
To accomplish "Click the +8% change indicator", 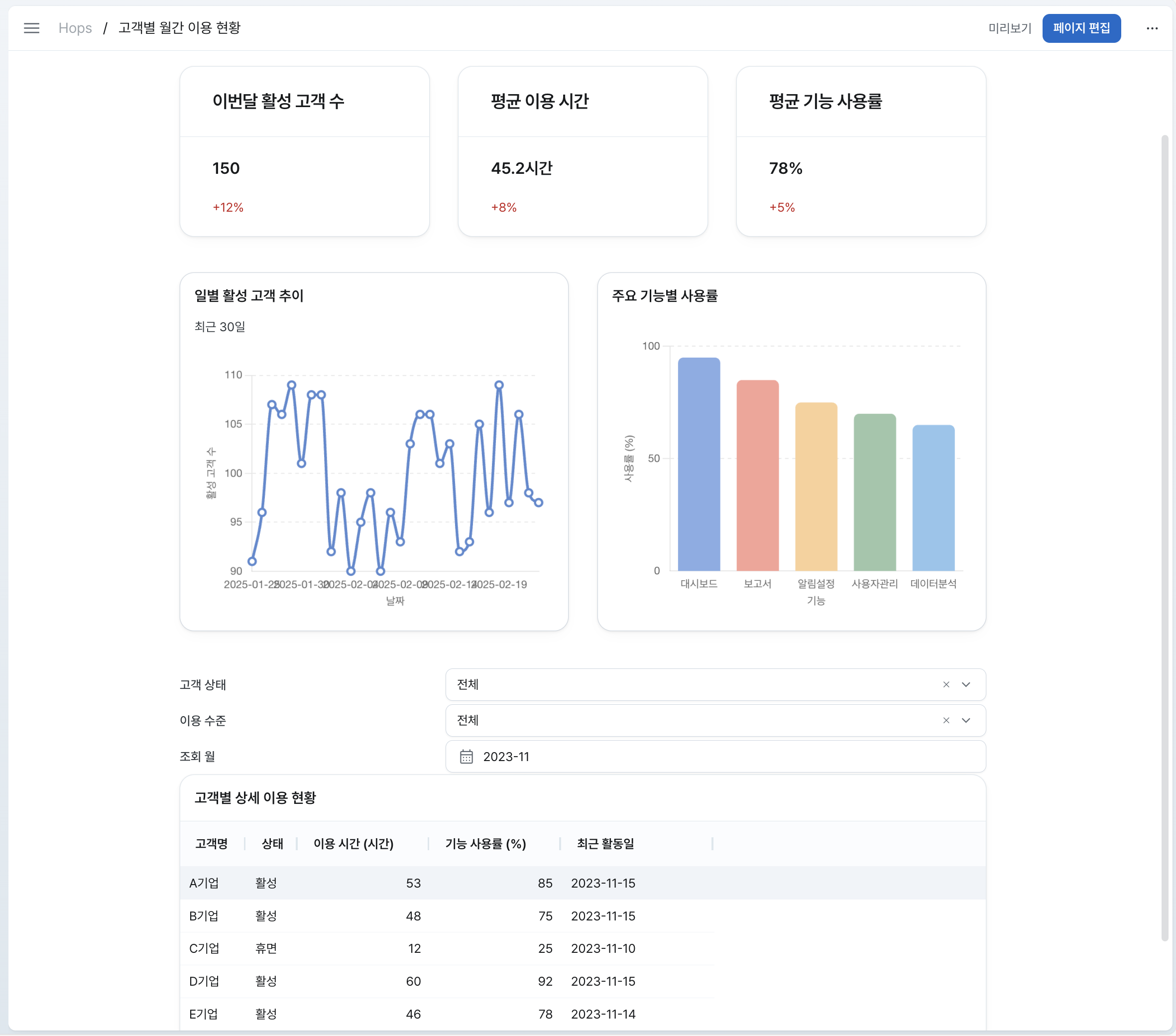I will tap(503, 207).
